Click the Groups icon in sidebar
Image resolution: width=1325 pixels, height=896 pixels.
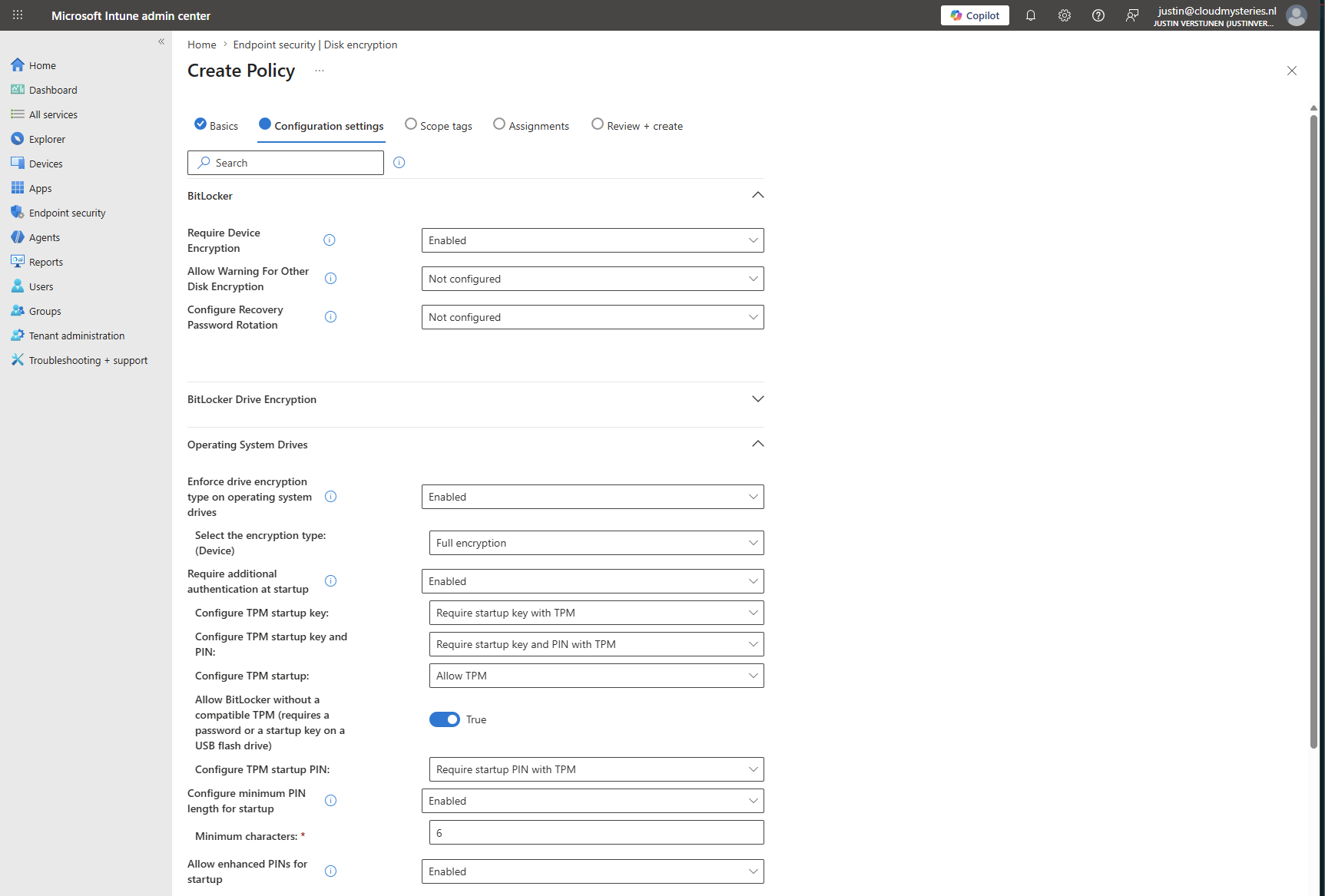pyautogui.click(x=18, y=311)
